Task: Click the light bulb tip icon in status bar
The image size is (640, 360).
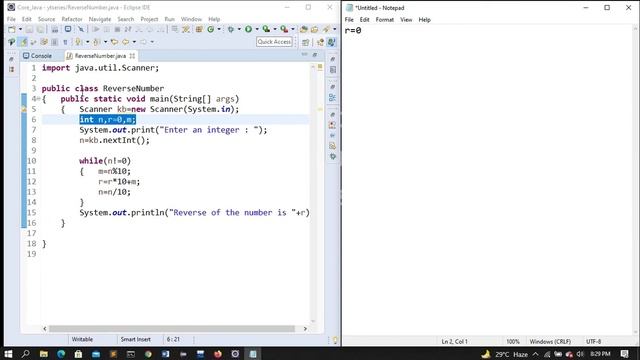Action: coord(335,340)
